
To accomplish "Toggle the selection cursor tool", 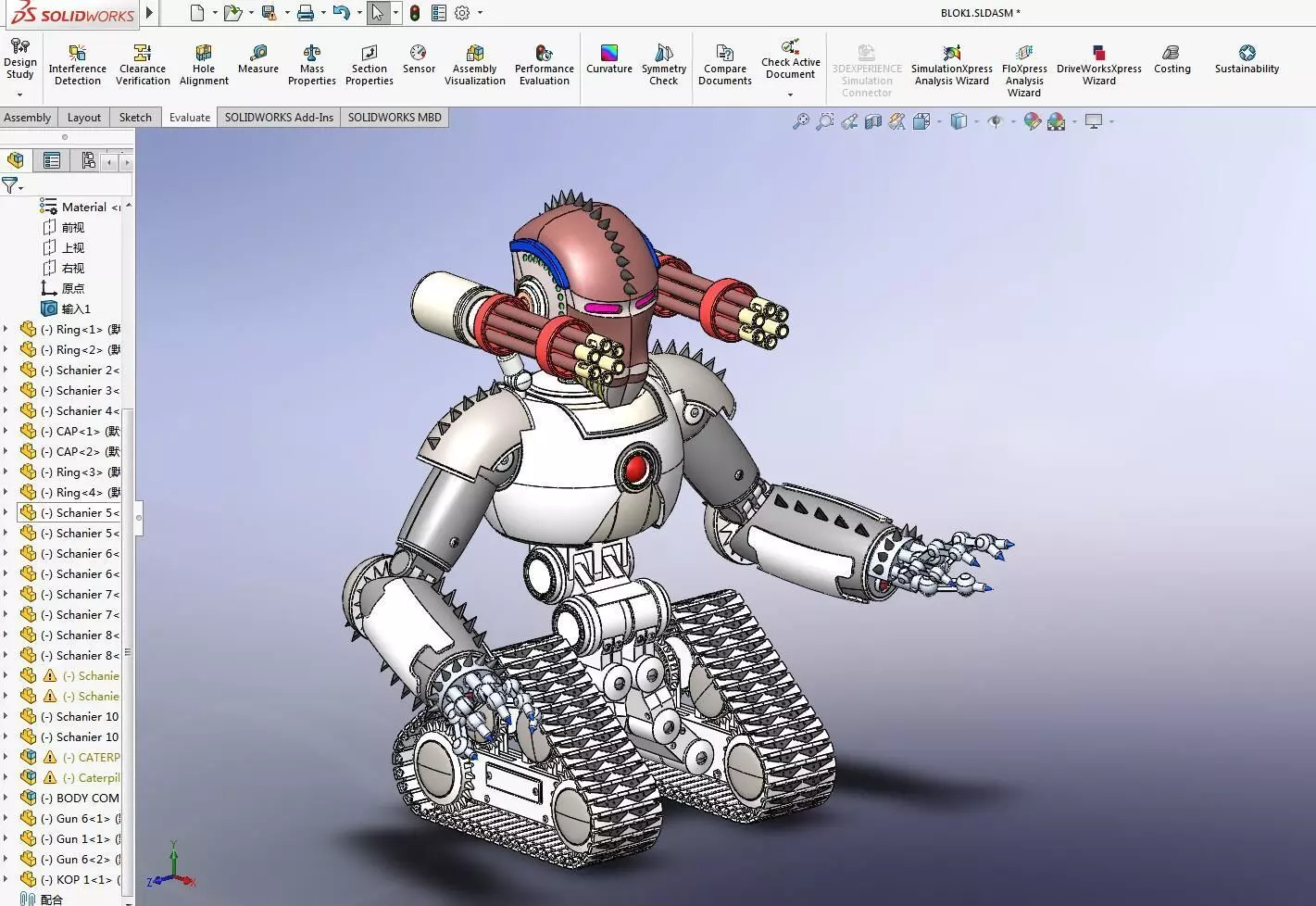I will click(377, 13).
